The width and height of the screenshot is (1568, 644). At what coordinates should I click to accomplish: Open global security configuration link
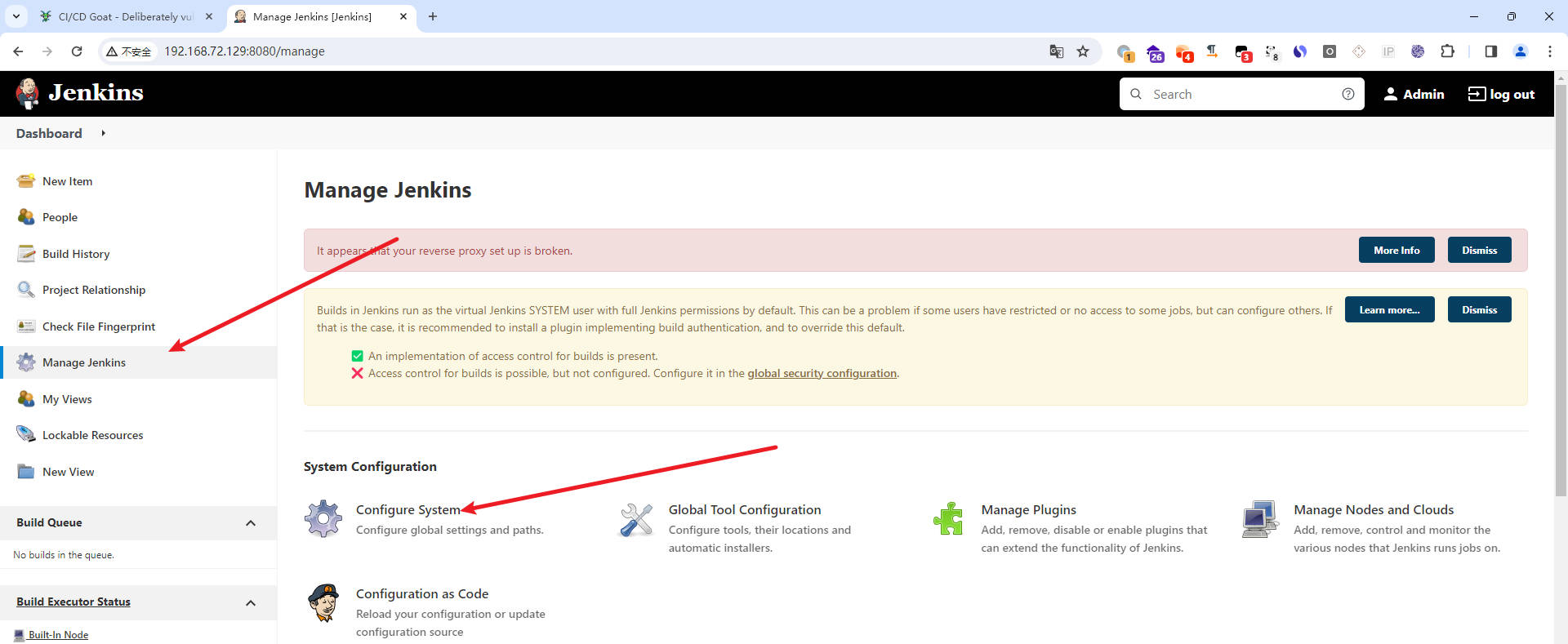pos(822,373)
